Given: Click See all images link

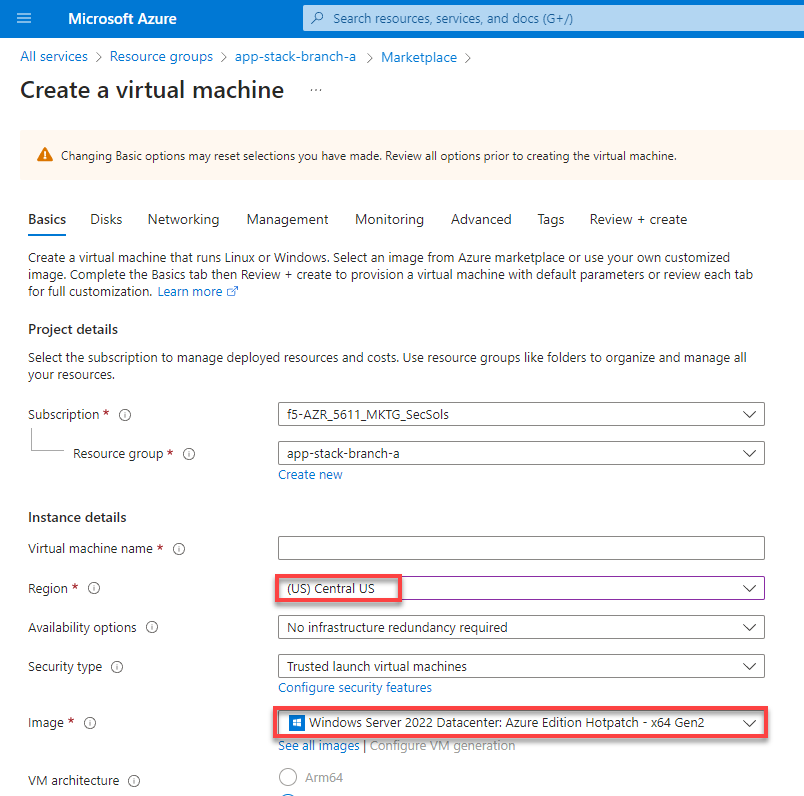Looking at the screenshot, I should [318, 745].
